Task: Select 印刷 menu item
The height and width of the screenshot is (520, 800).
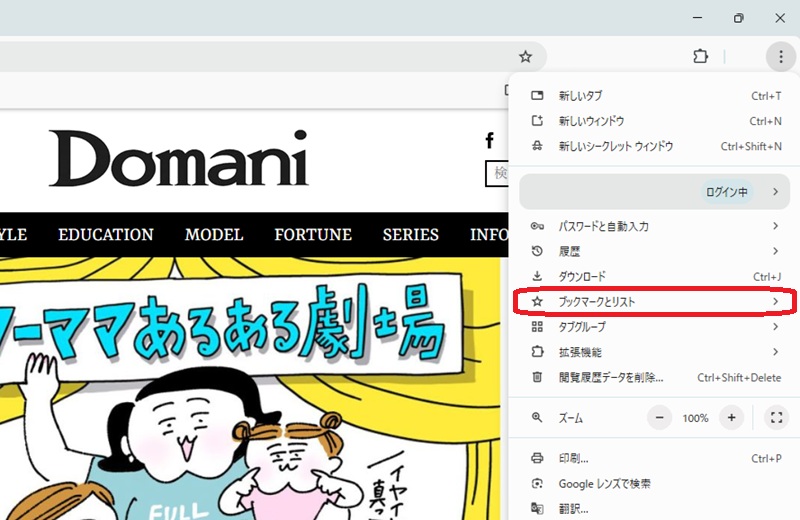Action: (x=654, y=458)
